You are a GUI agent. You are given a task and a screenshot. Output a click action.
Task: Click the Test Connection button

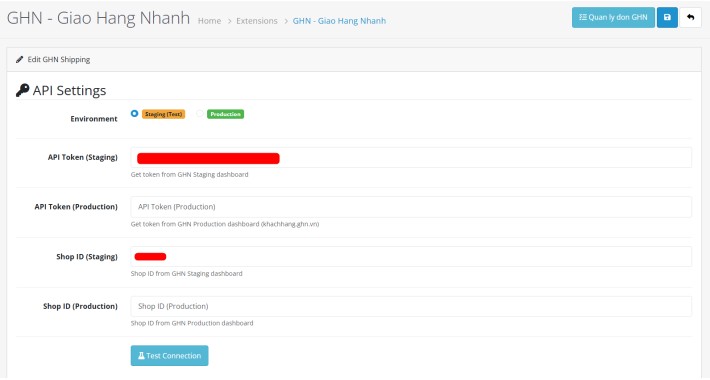point(169,356)
